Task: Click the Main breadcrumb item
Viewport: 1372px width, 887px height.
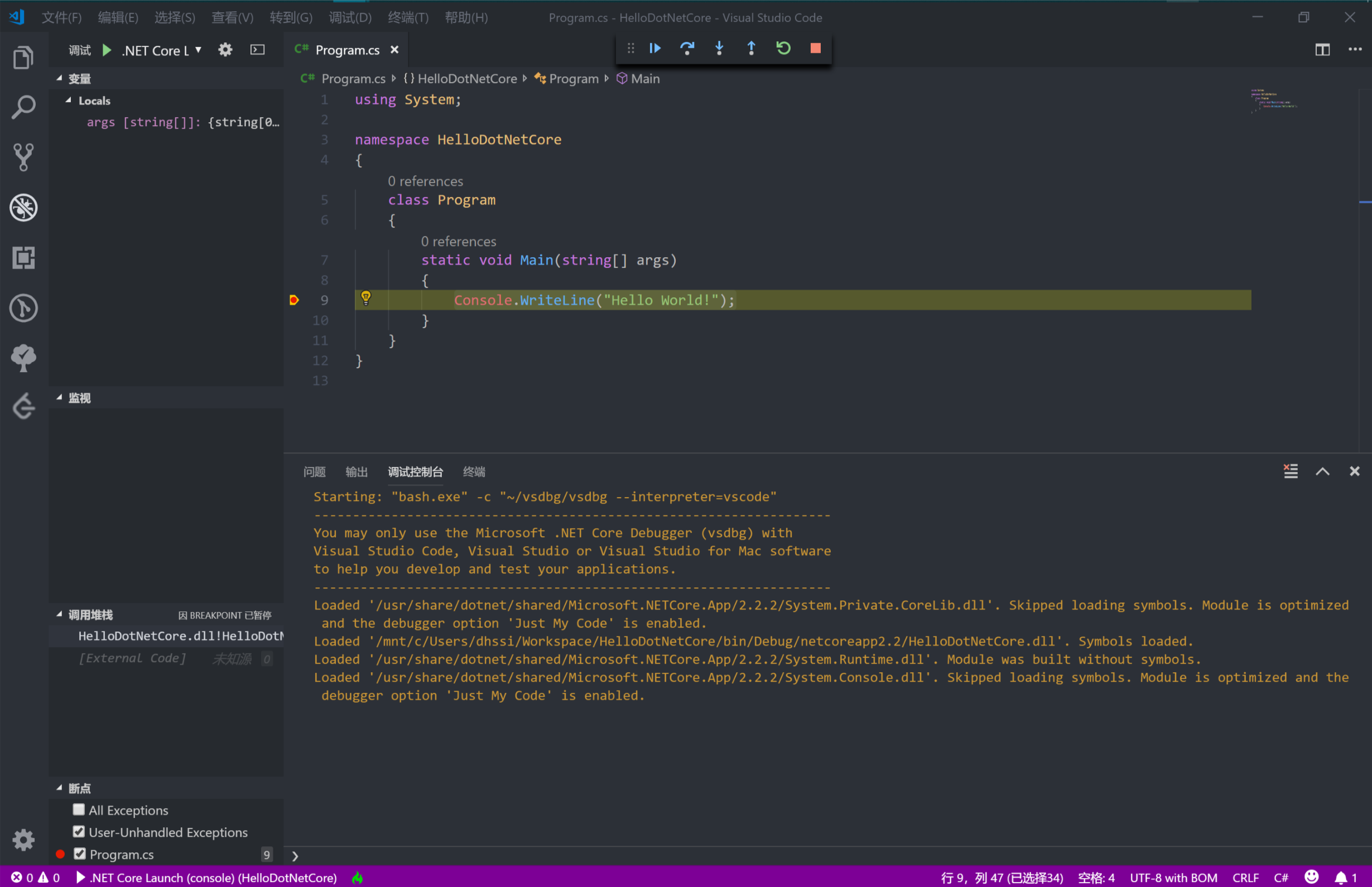Action: click(x=644, y=78)
